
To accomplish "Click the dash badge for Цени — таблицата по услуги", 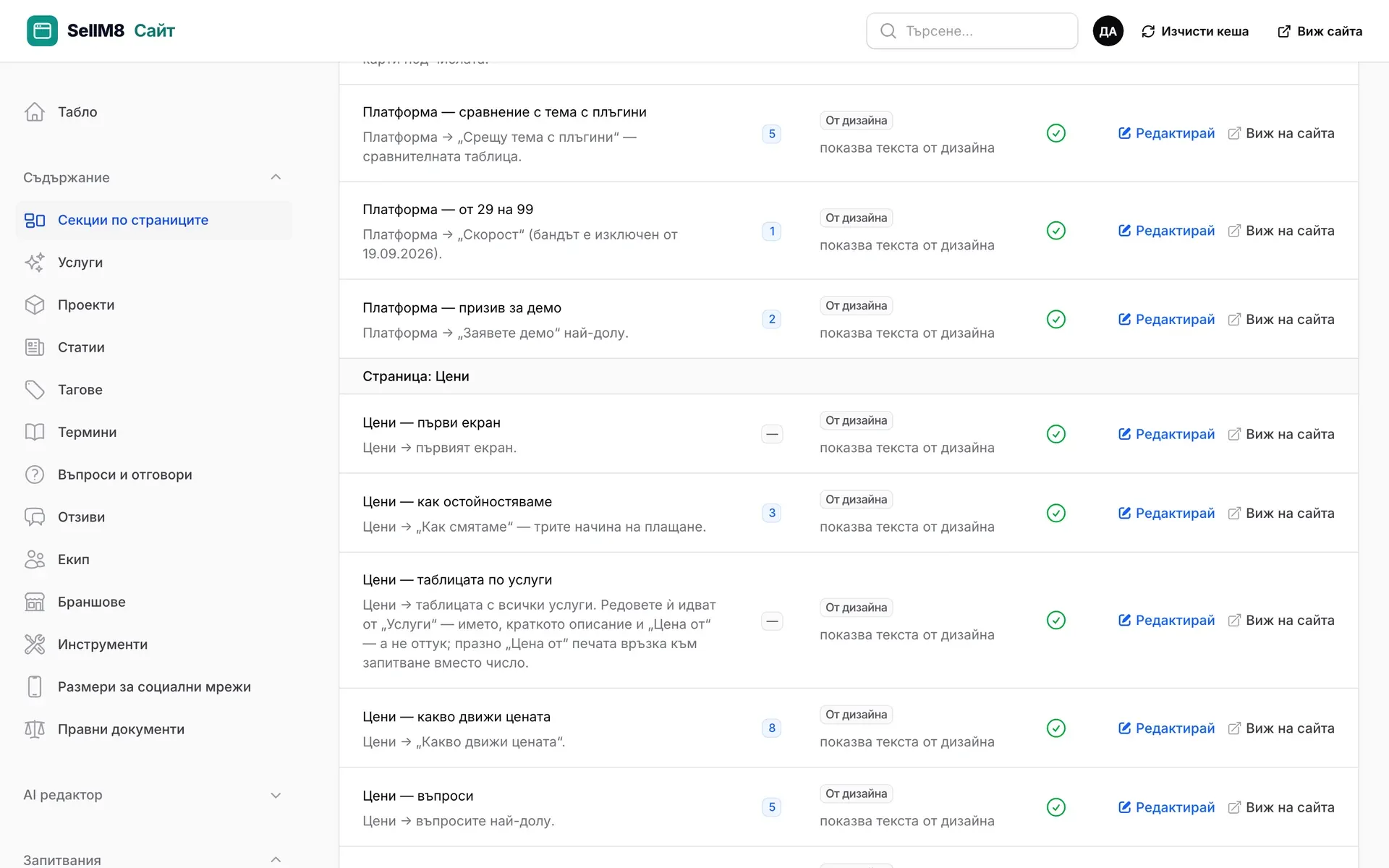I will tap(772, 621).
